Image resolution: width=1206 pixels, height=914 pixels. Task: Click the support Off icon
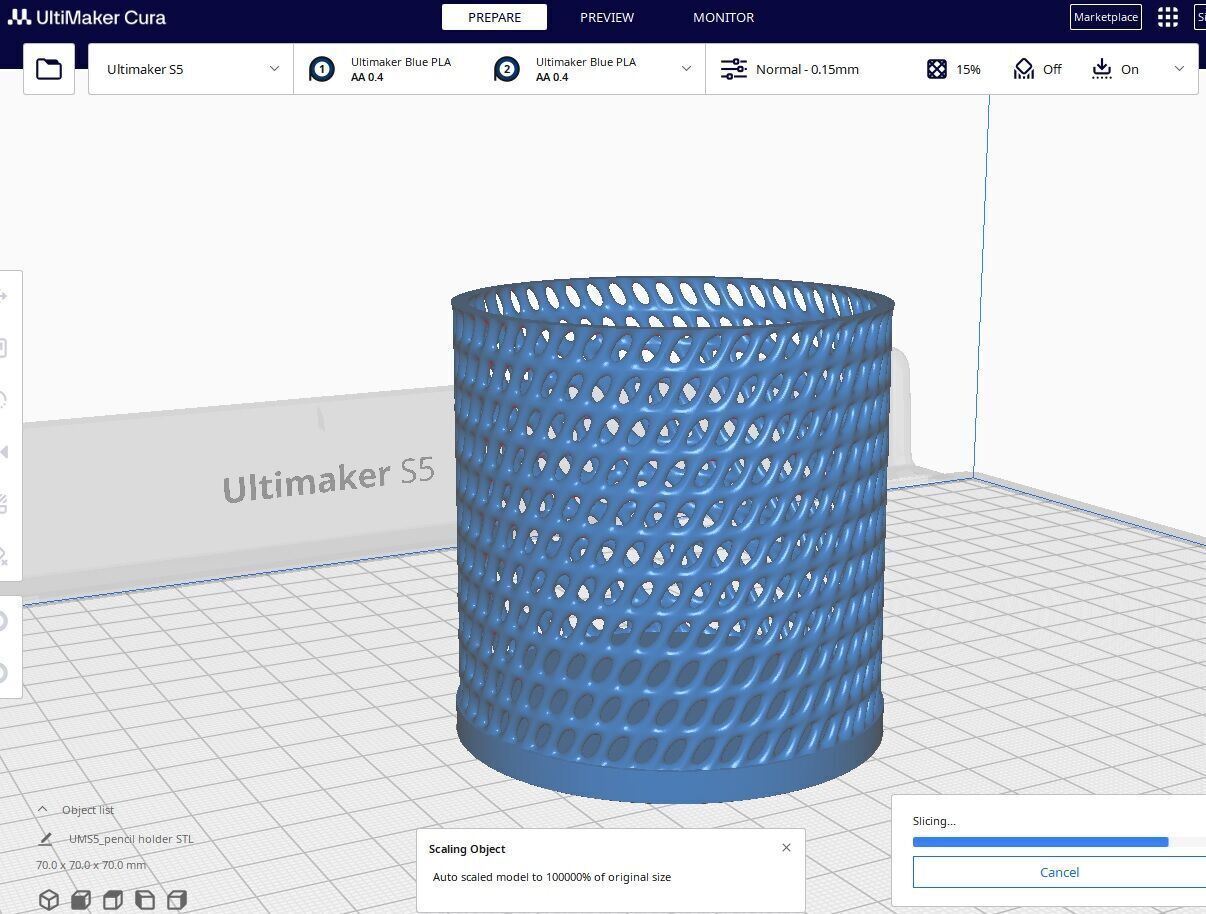coord(1023,69)
